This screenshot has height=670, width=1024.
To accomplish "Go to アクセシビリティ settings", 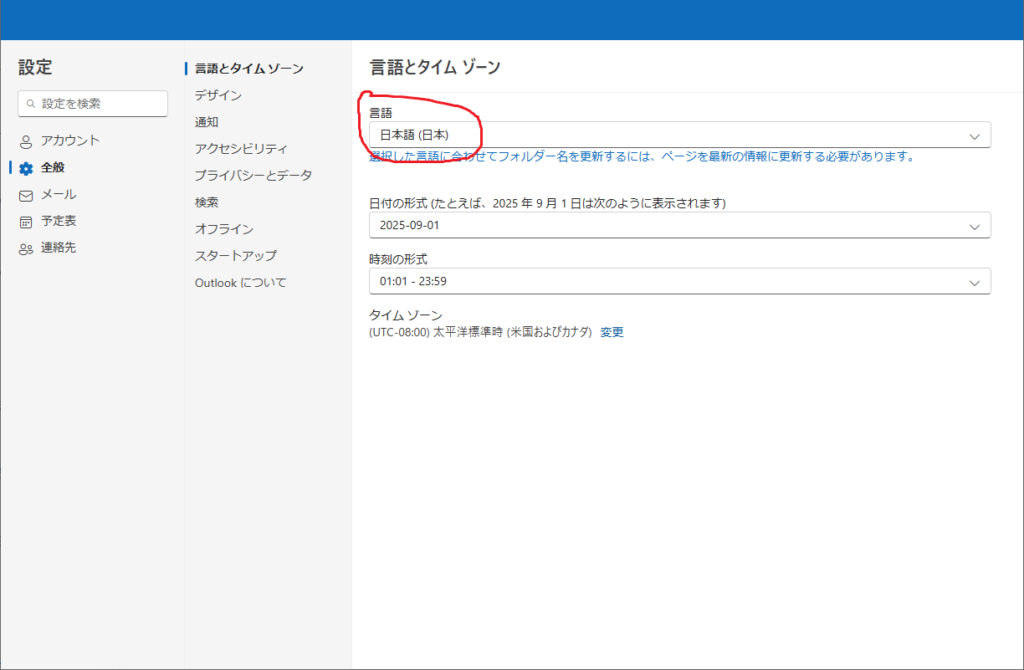I will pyautogui.click(x=241, y=149).
